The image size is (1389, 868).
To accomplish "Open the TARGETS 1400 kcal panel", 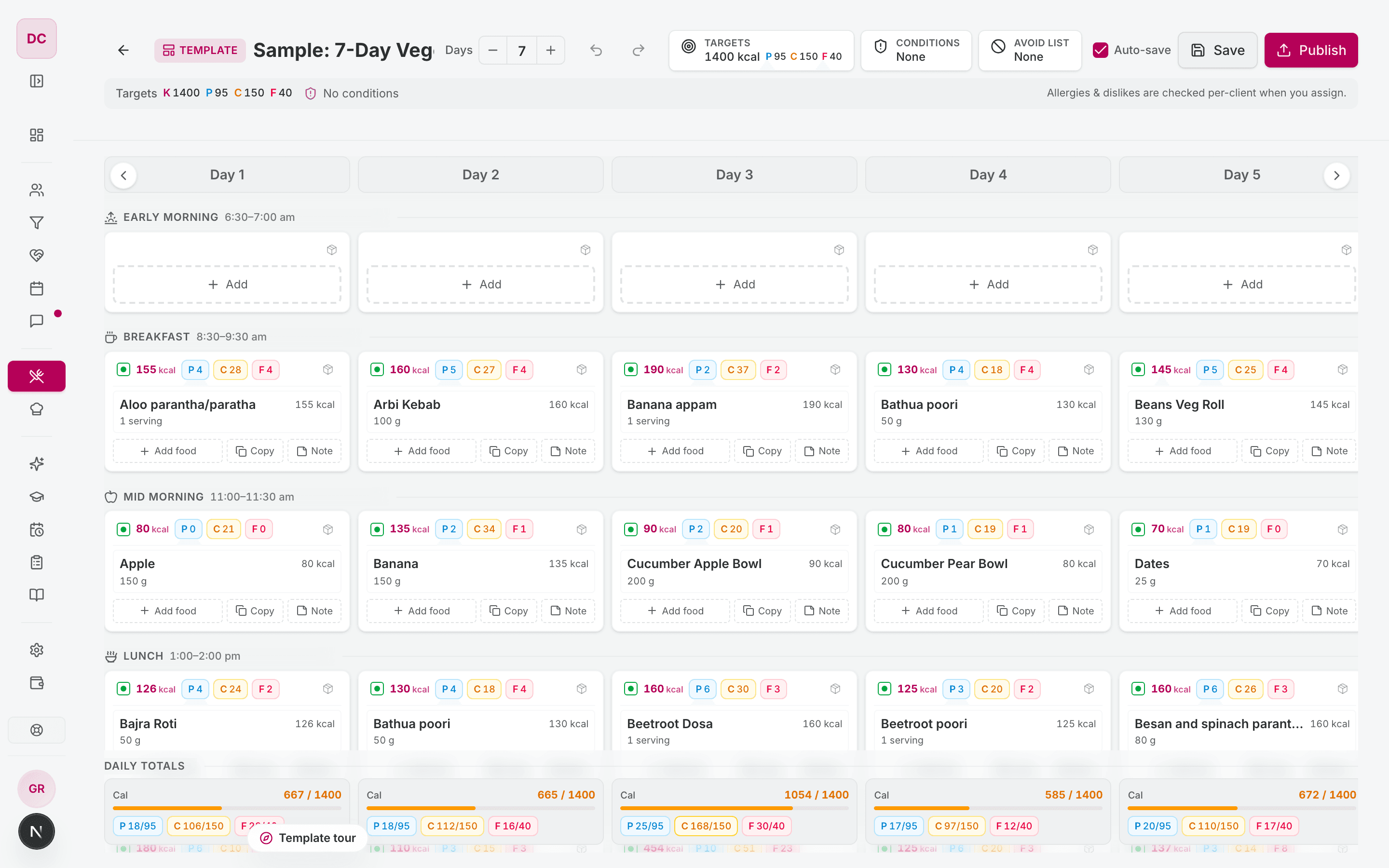I will pyautogui.click(x=761, y=51).
